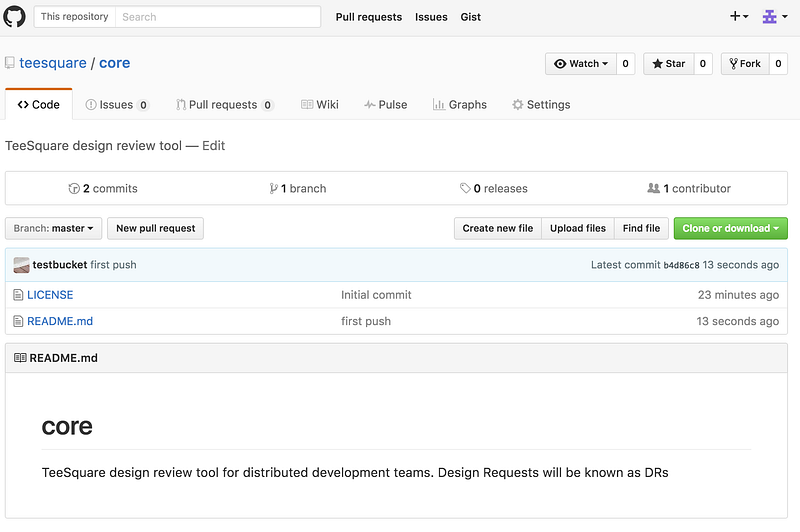Fork the repository
This screenshot has height=532, width=800.
click(x=745, y=64)
